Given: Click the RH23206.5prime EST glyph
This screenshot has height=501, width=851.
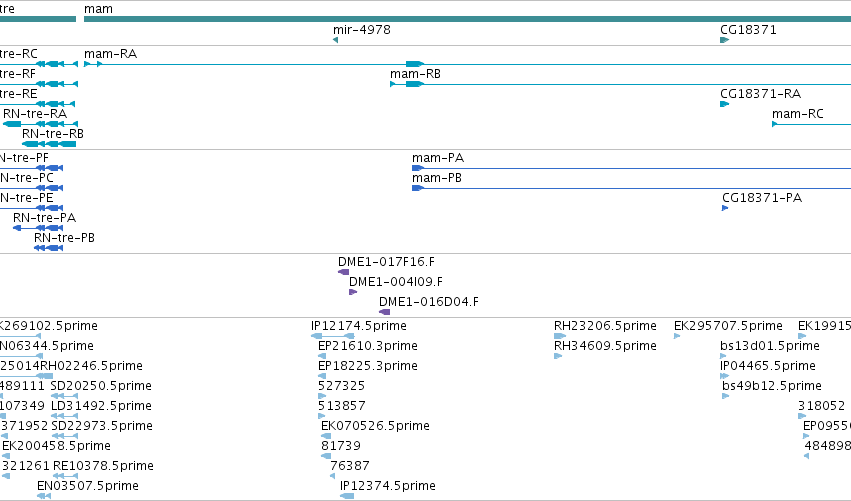Looking at the screenshot, I should click(x=560, y=336).
